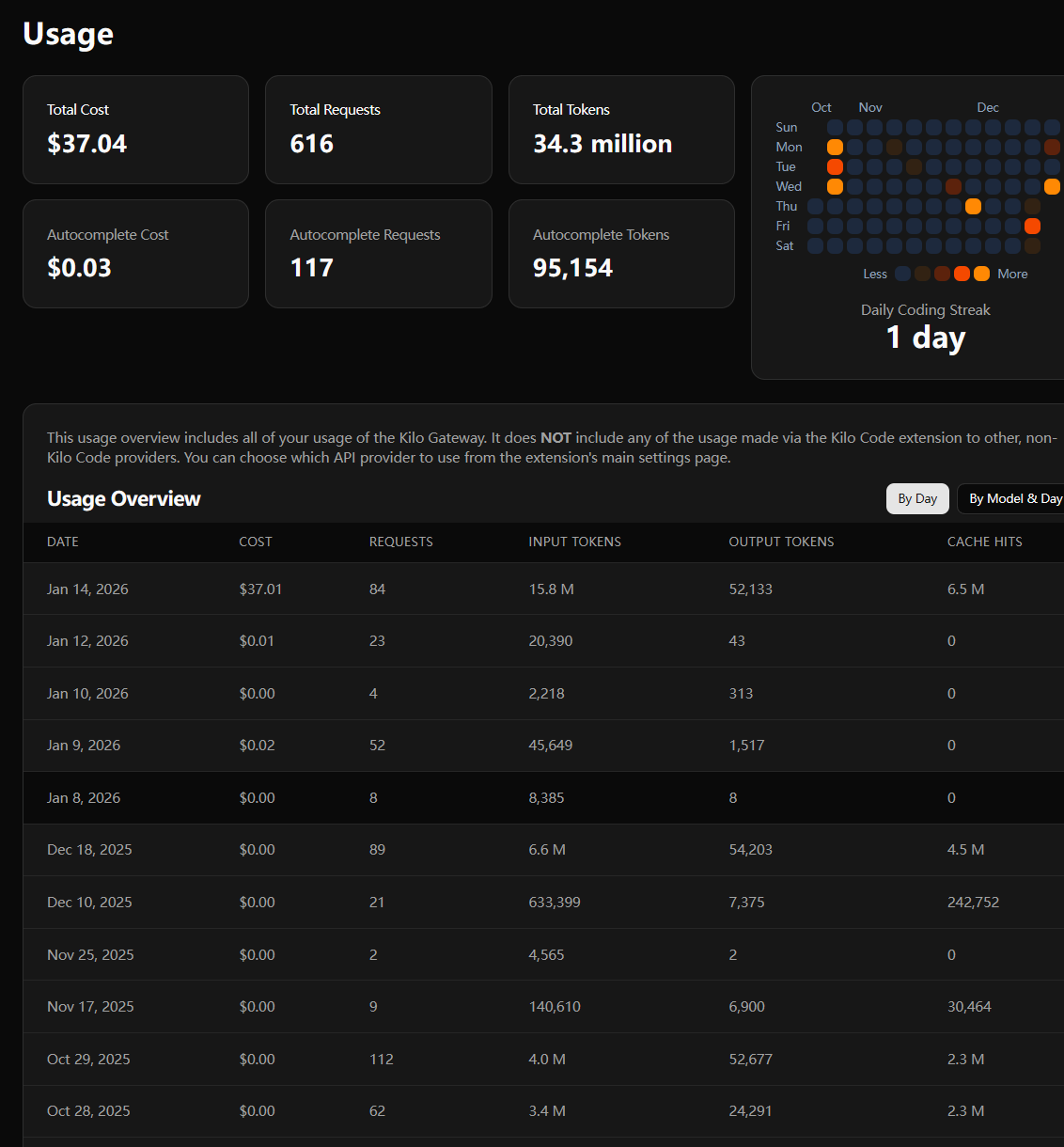1064x1147 pixels.
Task: Switch to By Model & Day view
Action: [x=1010, y=498]
